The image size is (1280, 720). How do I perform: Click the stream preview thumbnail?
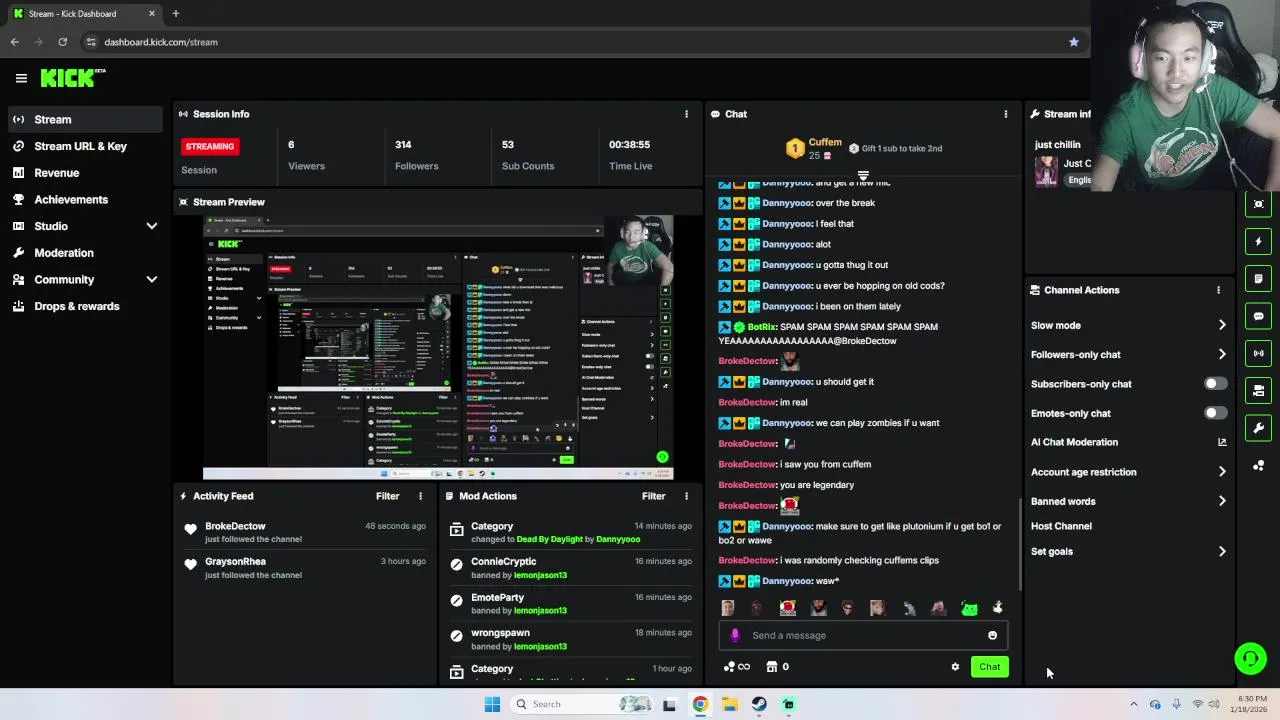[438, 348]
